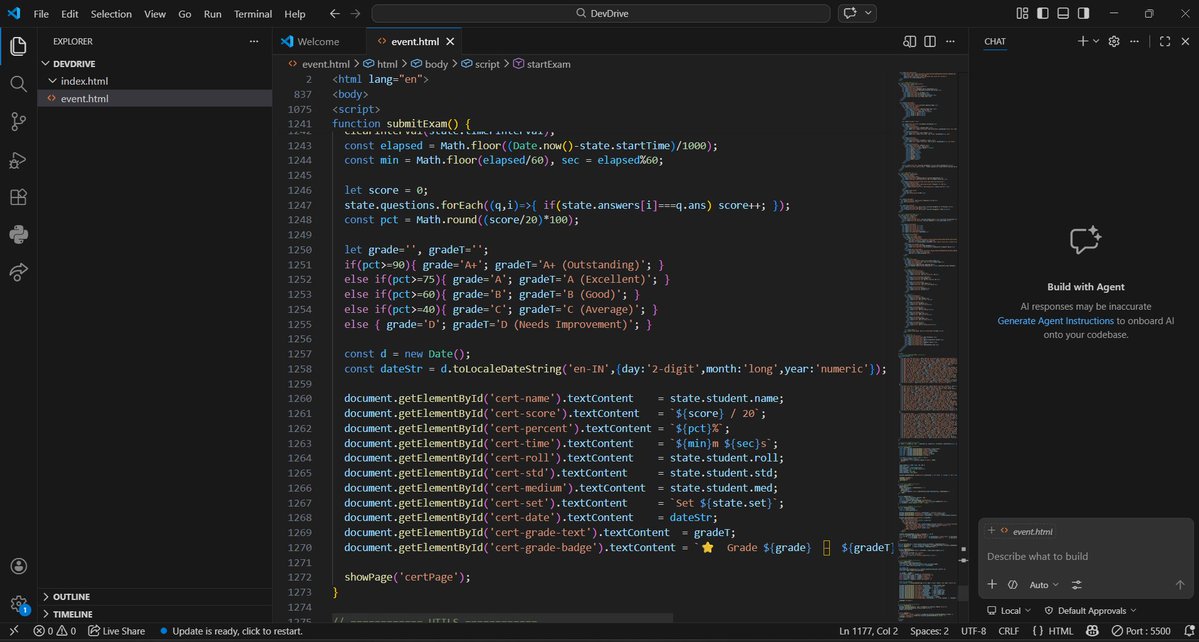Toggle the primary side bar visibility
The height and width of the screenshot is (642, 1199).
1043,14
